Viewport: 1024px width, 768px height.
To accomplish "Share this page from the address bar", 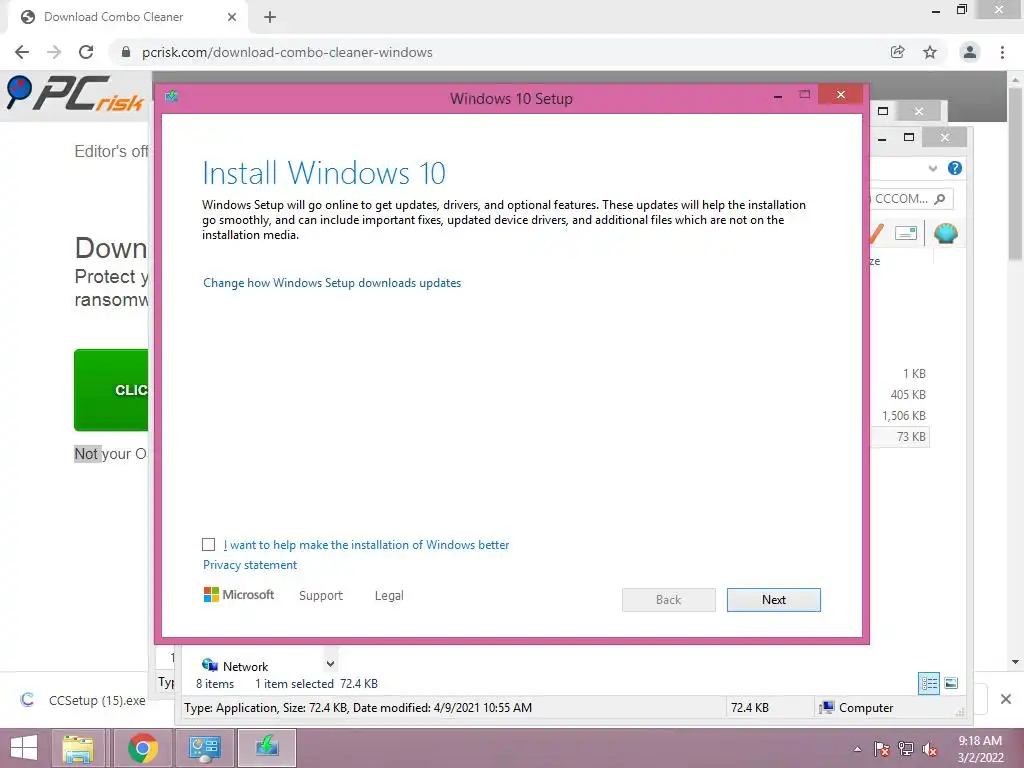I will pyautogui.click(x=897, y=52).
